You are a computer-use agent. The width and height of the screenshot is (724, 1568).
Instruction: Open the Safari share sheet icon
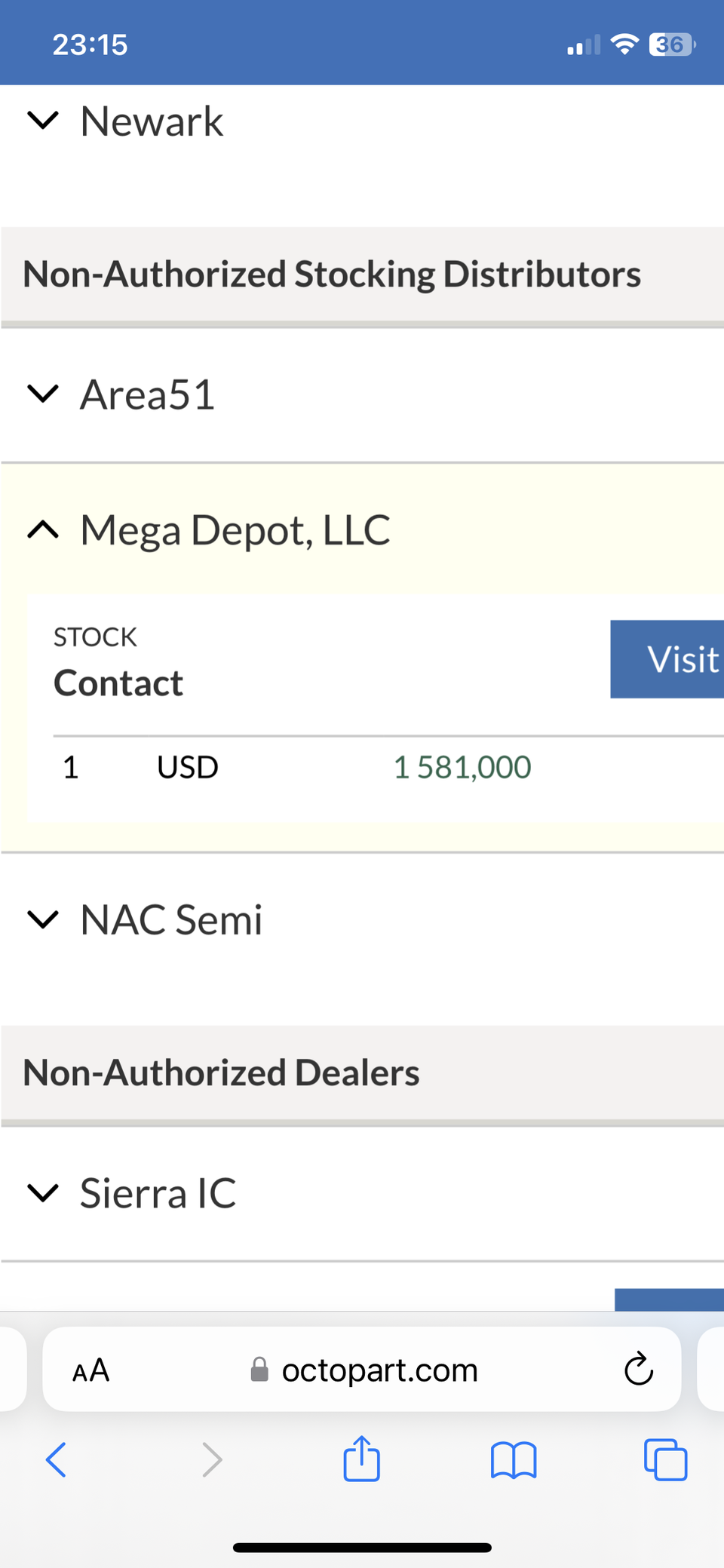tap(362, 1459)
